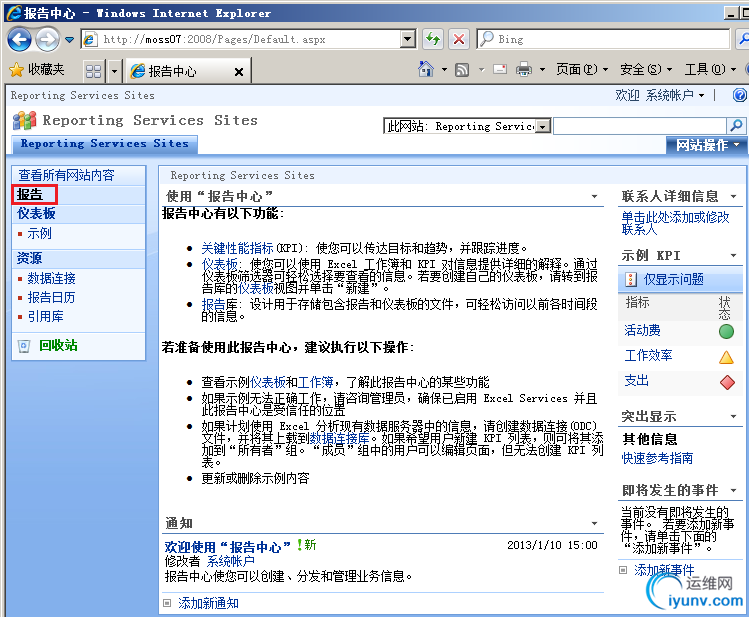Click the Reporting Services Sites breadcrumb link
The height and width of the screenshot is (617, 749).
click(x=83, y=95)
